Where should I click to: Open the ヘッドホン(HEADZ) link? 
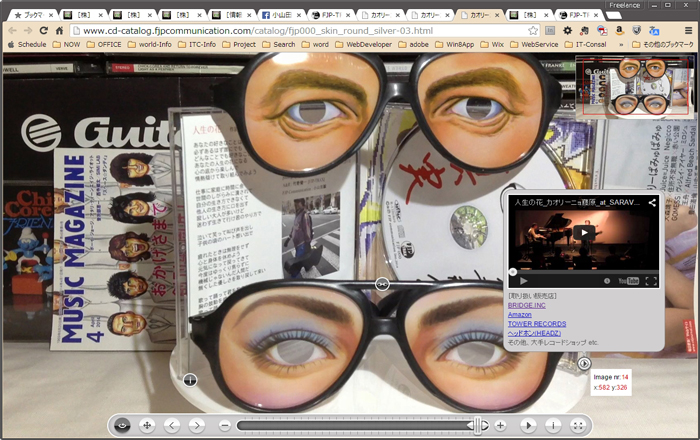(x=534, y=333)
